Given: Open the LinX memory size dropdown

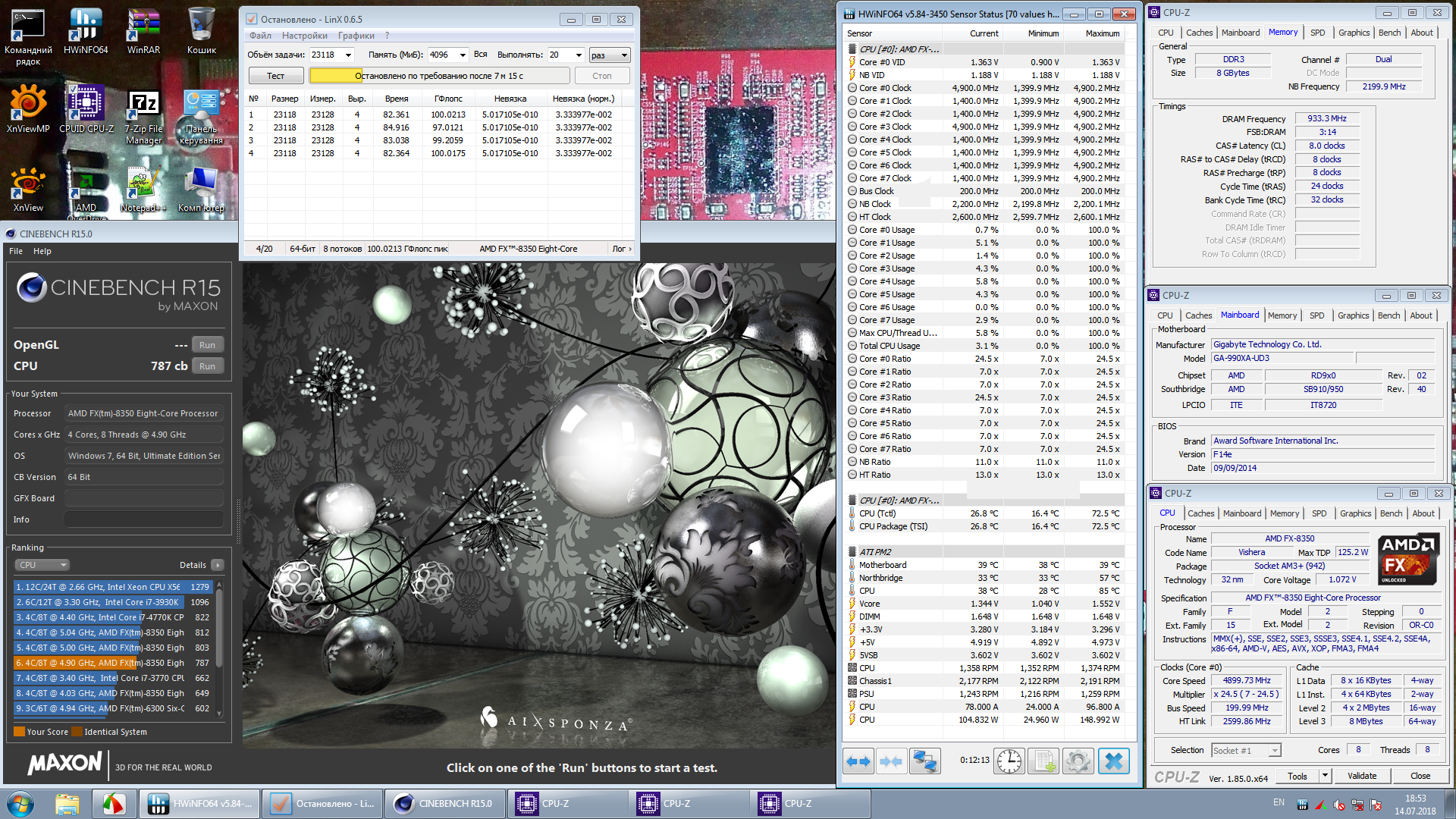Looking at the screenshot, I should point(463,55).
